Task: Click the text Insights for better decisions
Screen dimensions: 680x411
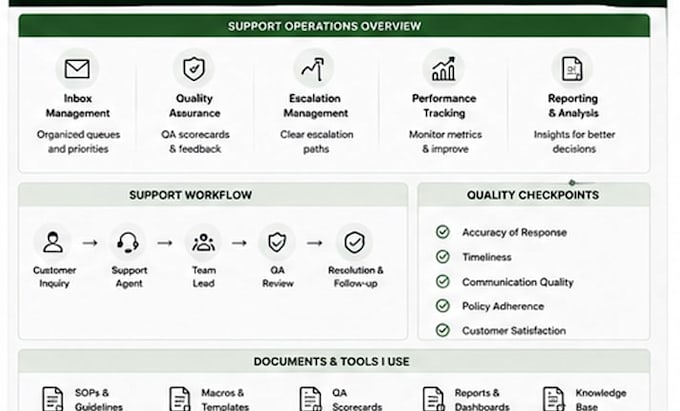Action: 574,142
